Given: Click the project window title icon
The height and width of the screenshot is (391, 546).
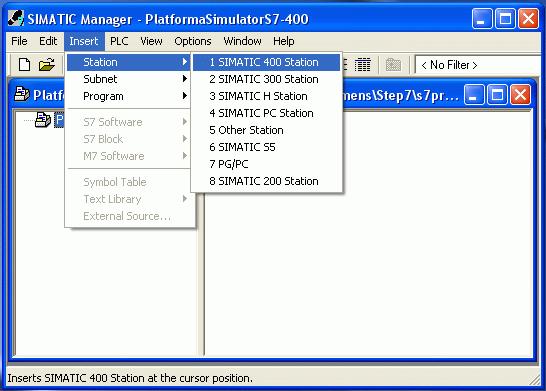Looking at the screenshot, I should (22, 94).
